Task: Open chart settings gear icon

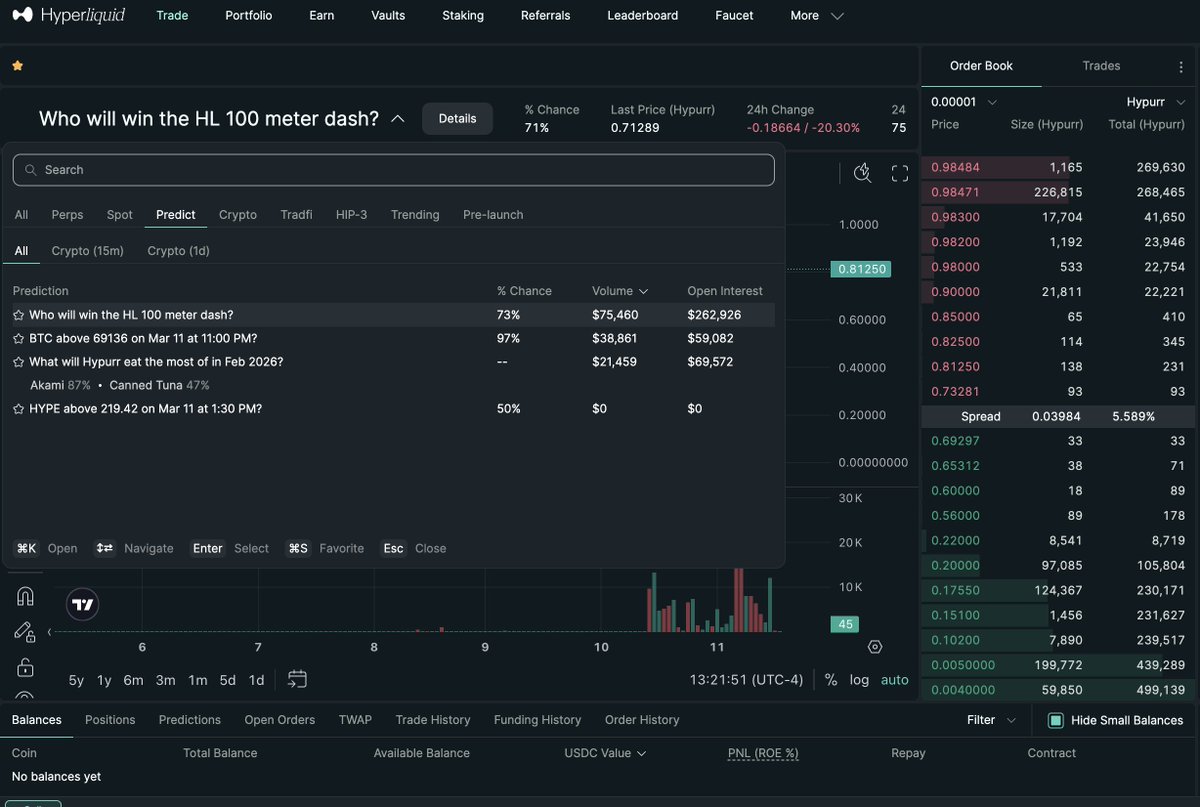Action: 875,647
